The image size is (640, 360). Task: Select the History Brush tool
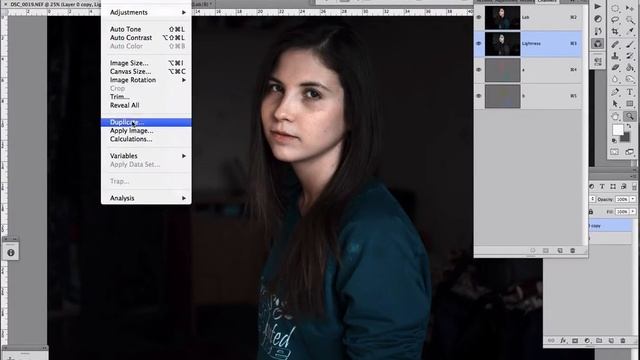(x=630, y=56)
